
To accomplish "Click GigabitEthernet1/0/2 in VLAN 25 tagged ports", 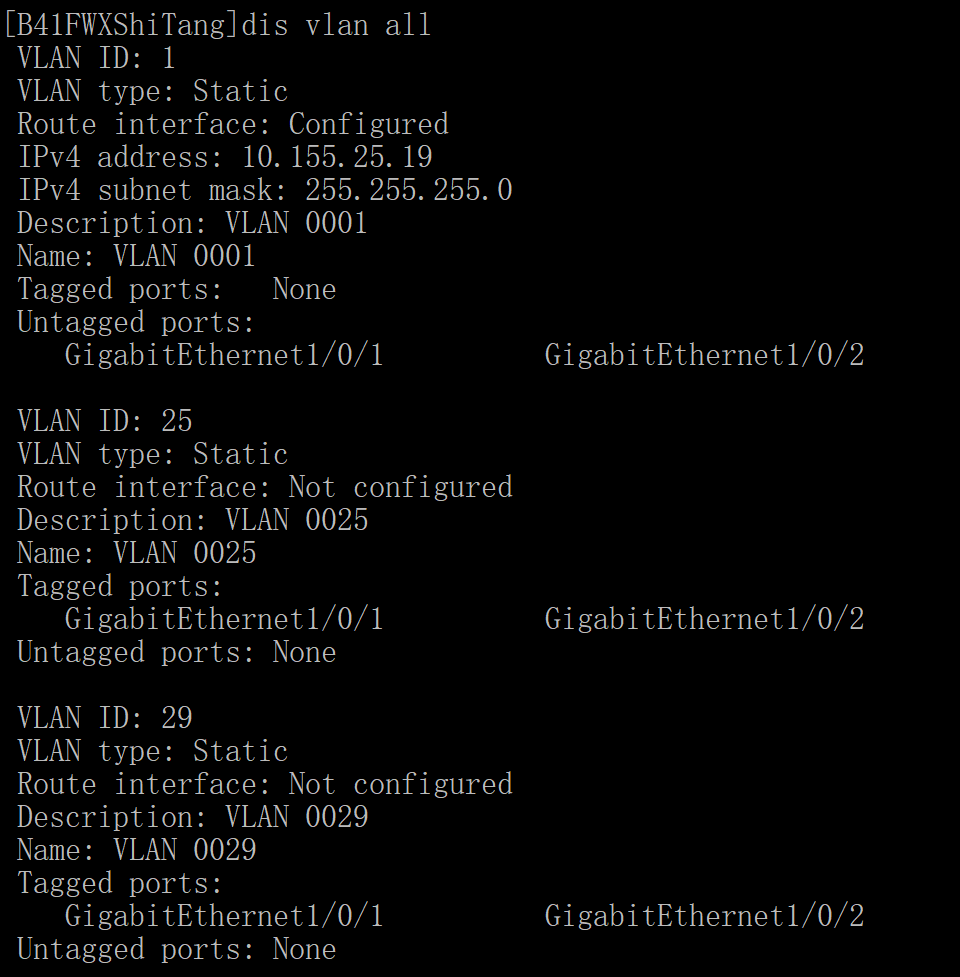I will [704, 619].
